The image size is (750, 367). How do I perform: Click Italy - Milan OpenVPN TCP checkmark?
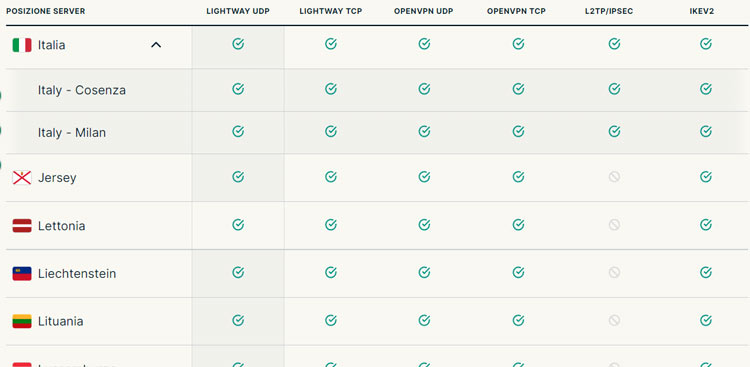tap(518, 131)
